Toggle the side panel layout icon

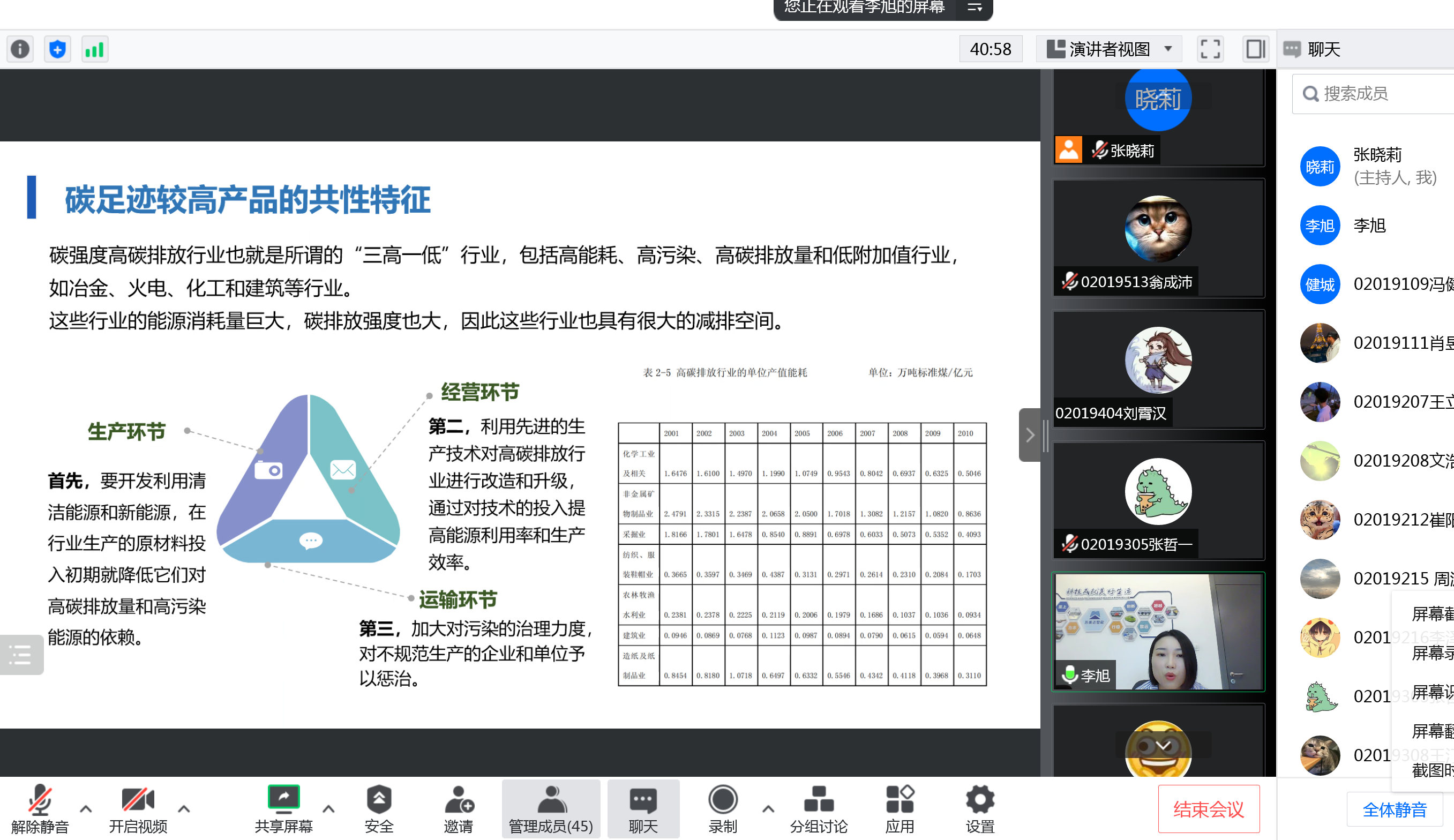pos(1255,49)
